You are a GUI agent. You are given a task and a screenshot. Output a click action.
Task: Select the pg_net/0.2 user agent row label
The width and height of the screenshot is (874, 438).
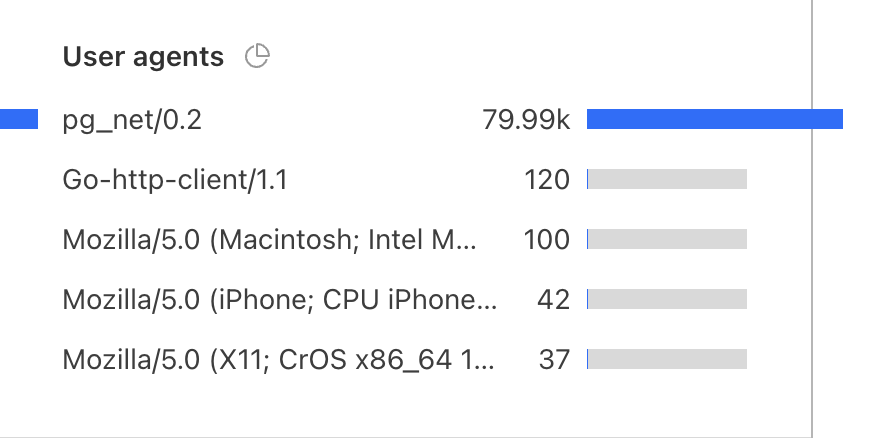[132, 121]
